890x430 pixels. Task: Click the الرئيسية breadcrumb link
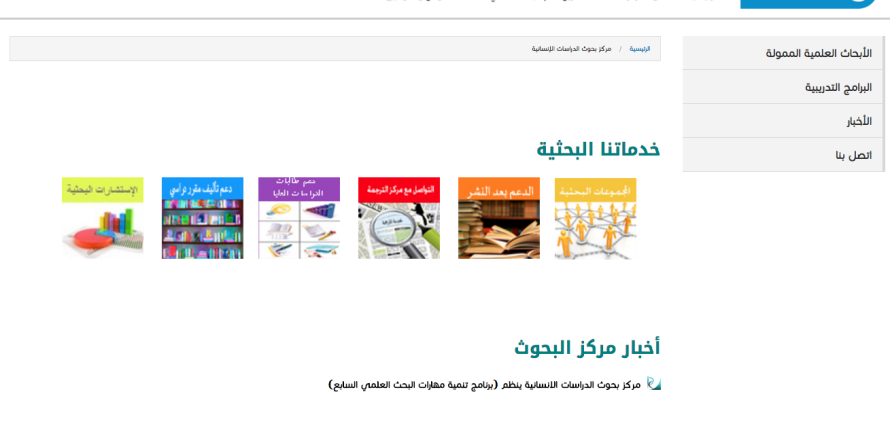click(639, 49)
